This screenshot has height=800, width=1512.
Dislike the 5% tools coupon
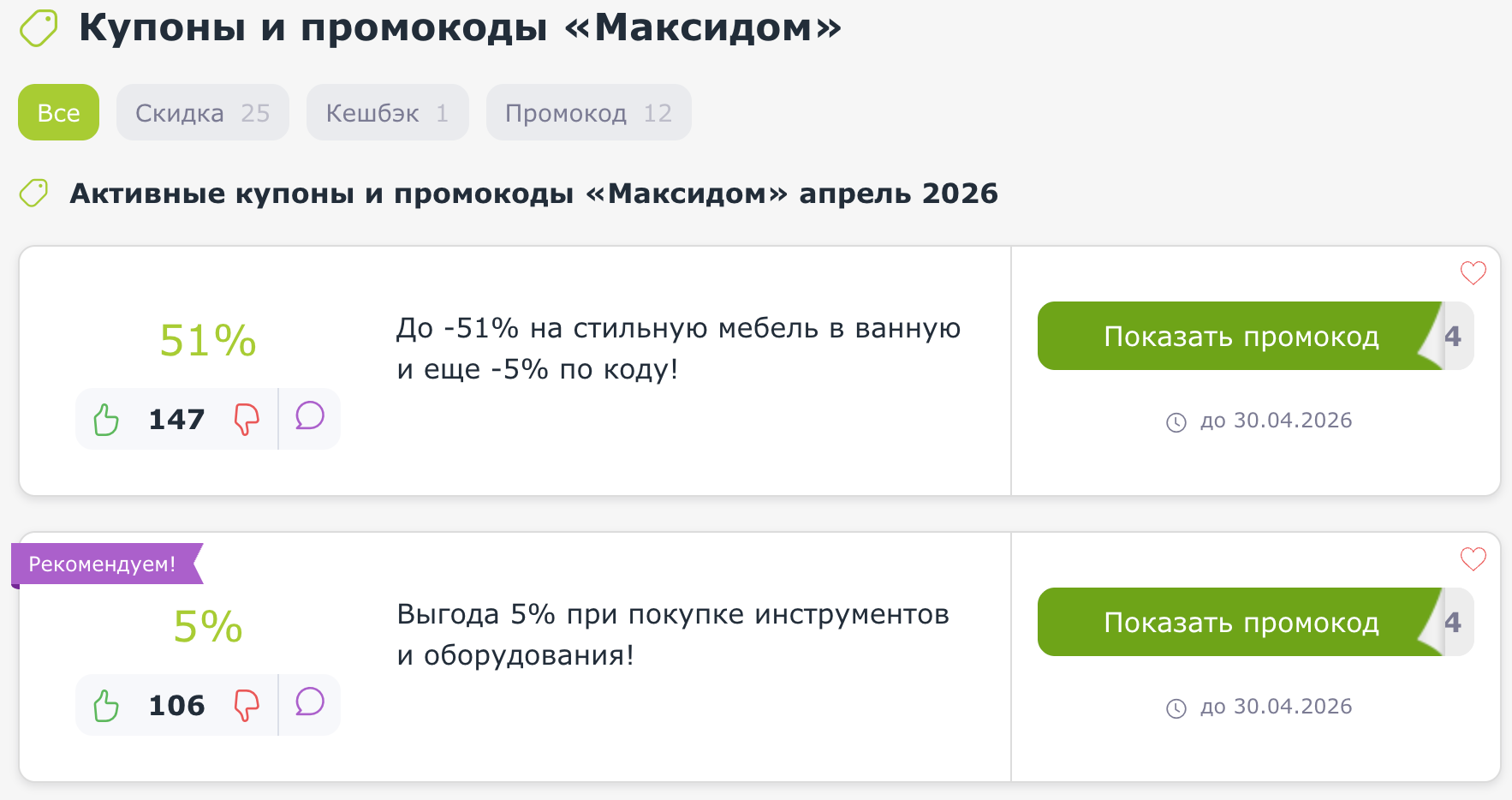(x=247, y=705)
